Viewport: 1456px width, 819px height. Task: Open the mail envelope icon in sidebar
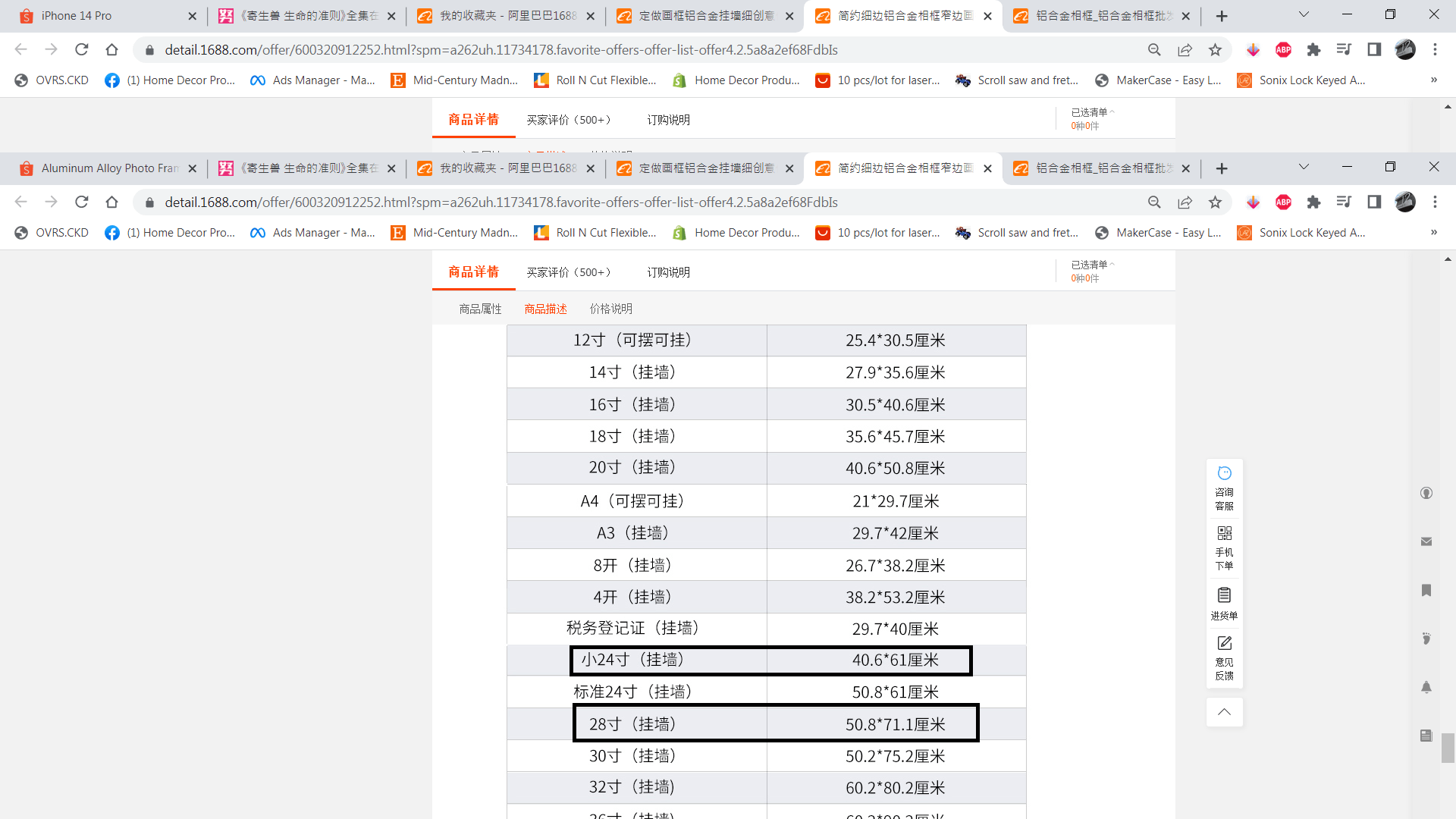tap(1426, 541)
